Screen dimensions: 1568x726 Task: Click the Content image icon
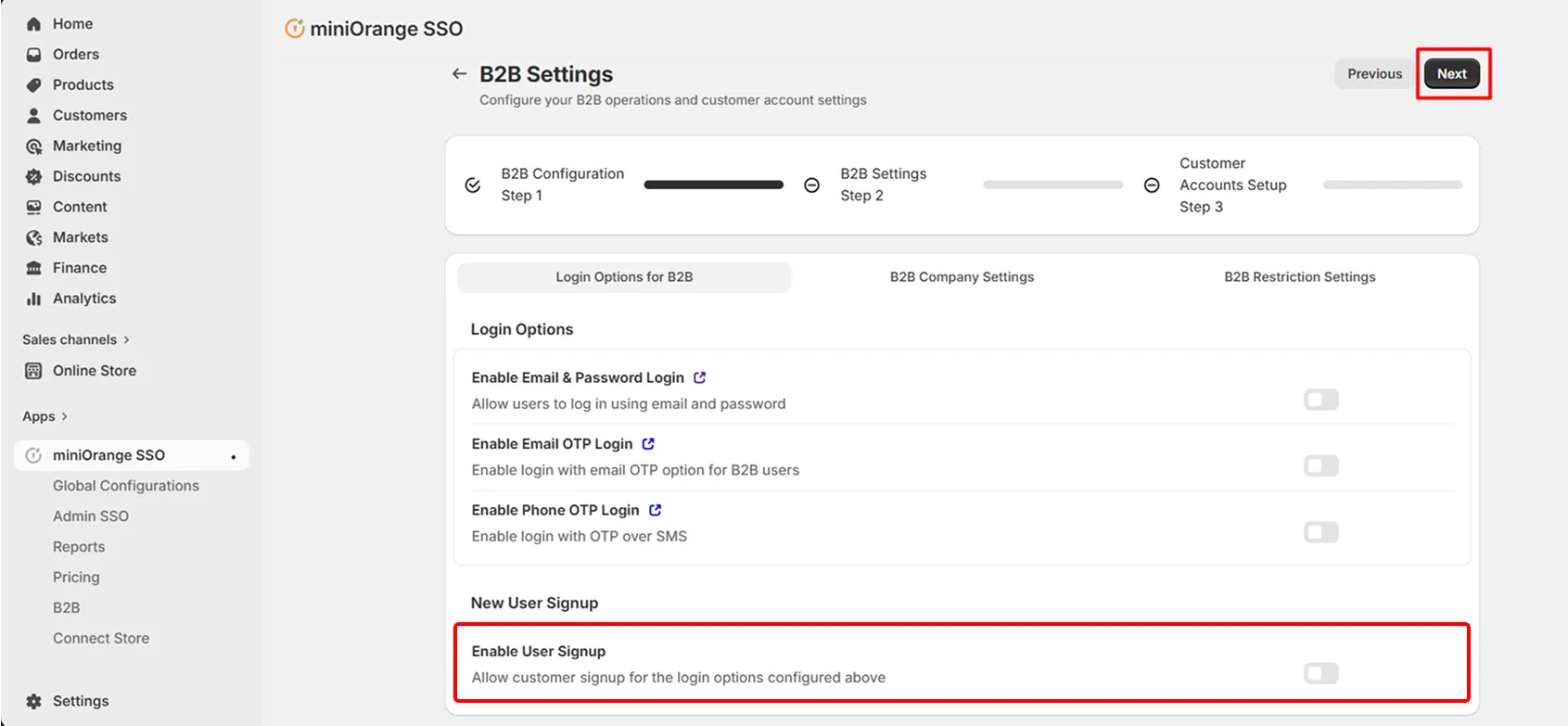(x=34, y=208)
